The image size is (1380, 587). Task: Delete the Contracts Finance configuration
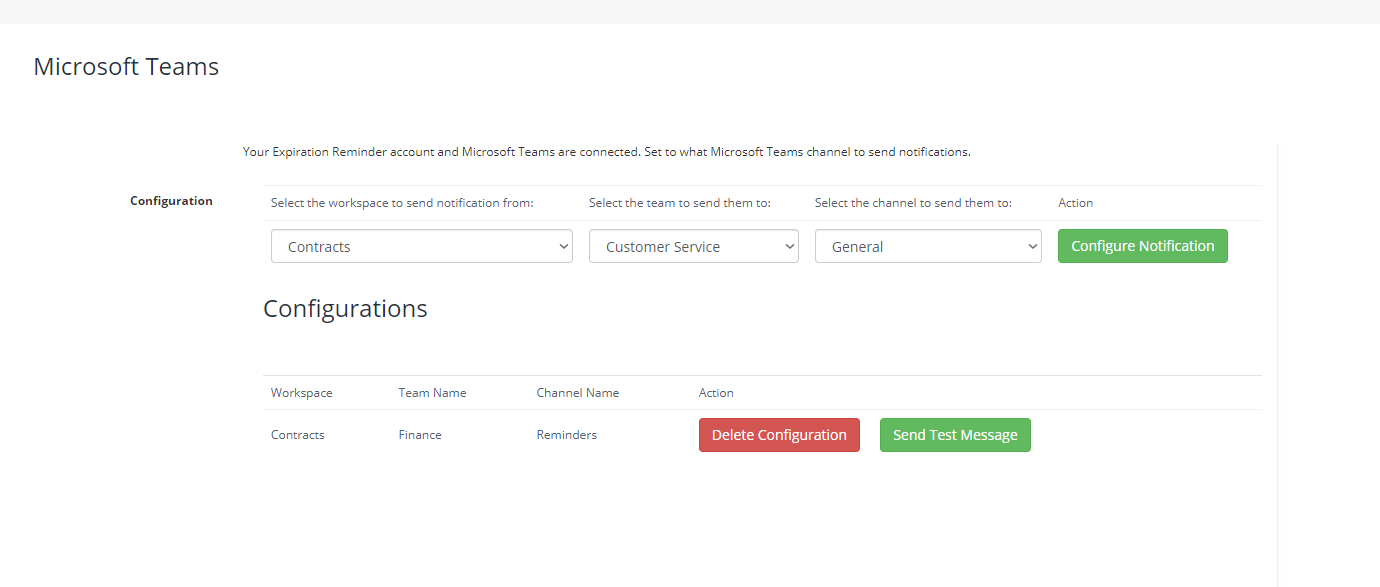pyautogui.click(x=779, y=435)
